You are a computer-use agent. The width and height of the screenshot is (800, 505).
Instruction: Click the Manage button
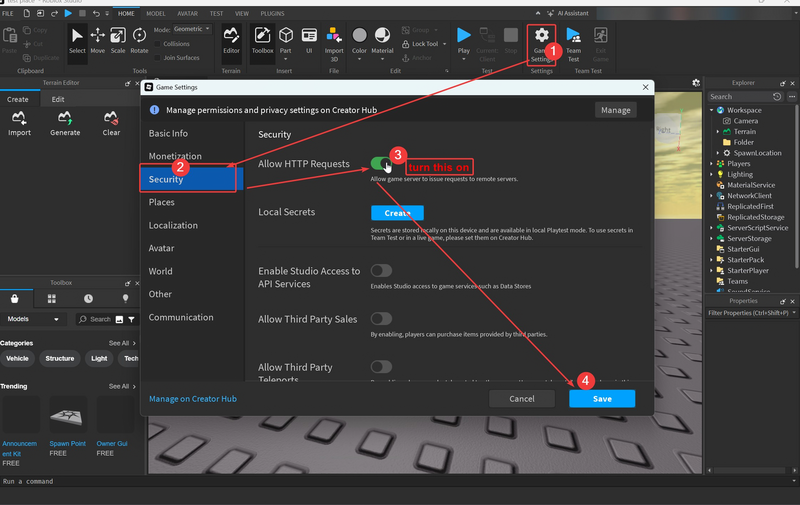(x=615, y=110)
